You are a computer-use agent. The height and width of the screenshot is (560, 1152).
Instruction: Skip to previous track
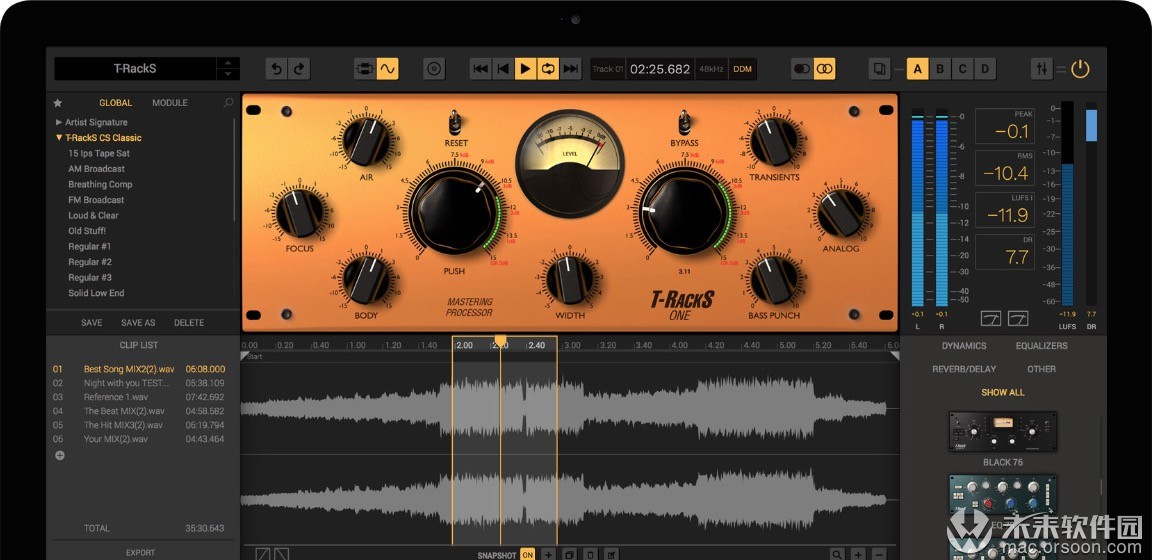(480, 69)
